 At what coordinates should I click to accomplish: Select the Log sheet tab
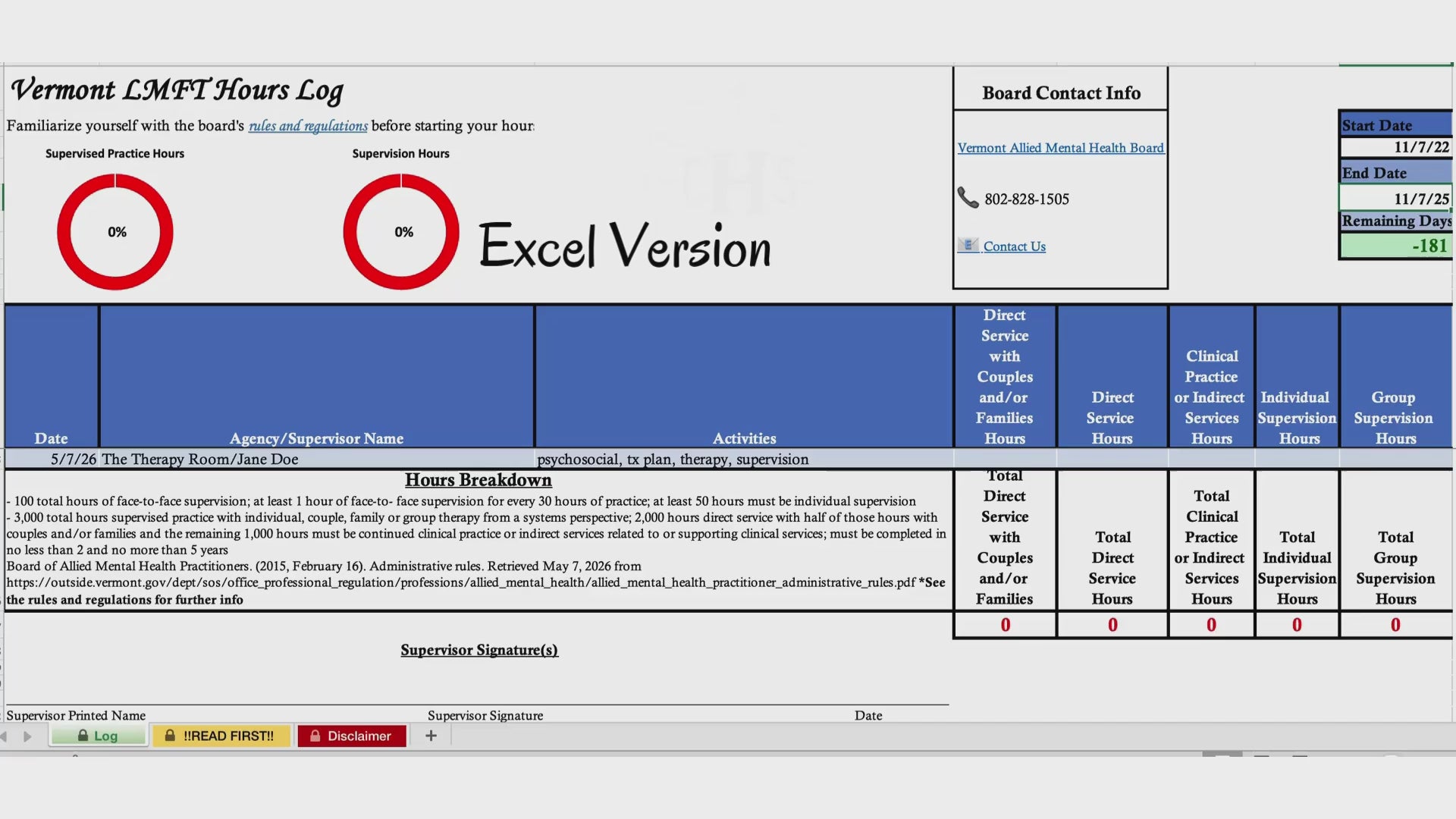tap(99, 736)
